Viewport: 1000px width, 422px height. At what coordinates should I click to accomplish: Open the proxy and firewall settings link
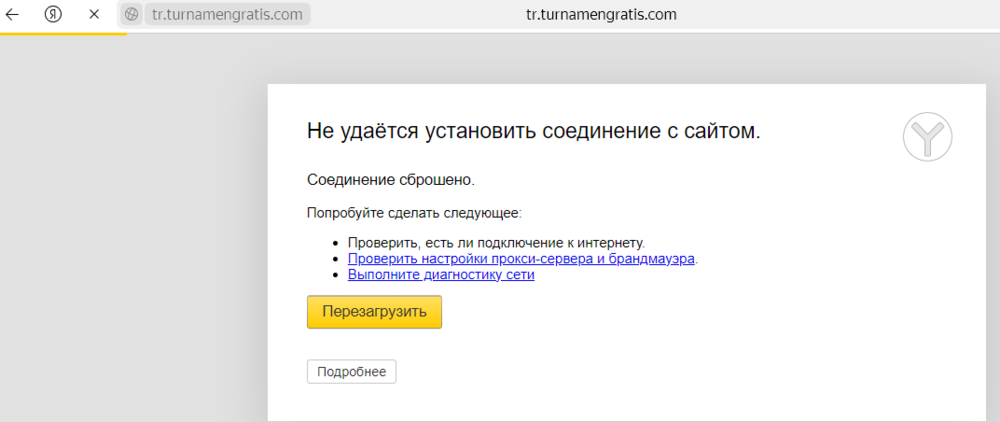tap(521, 259)
